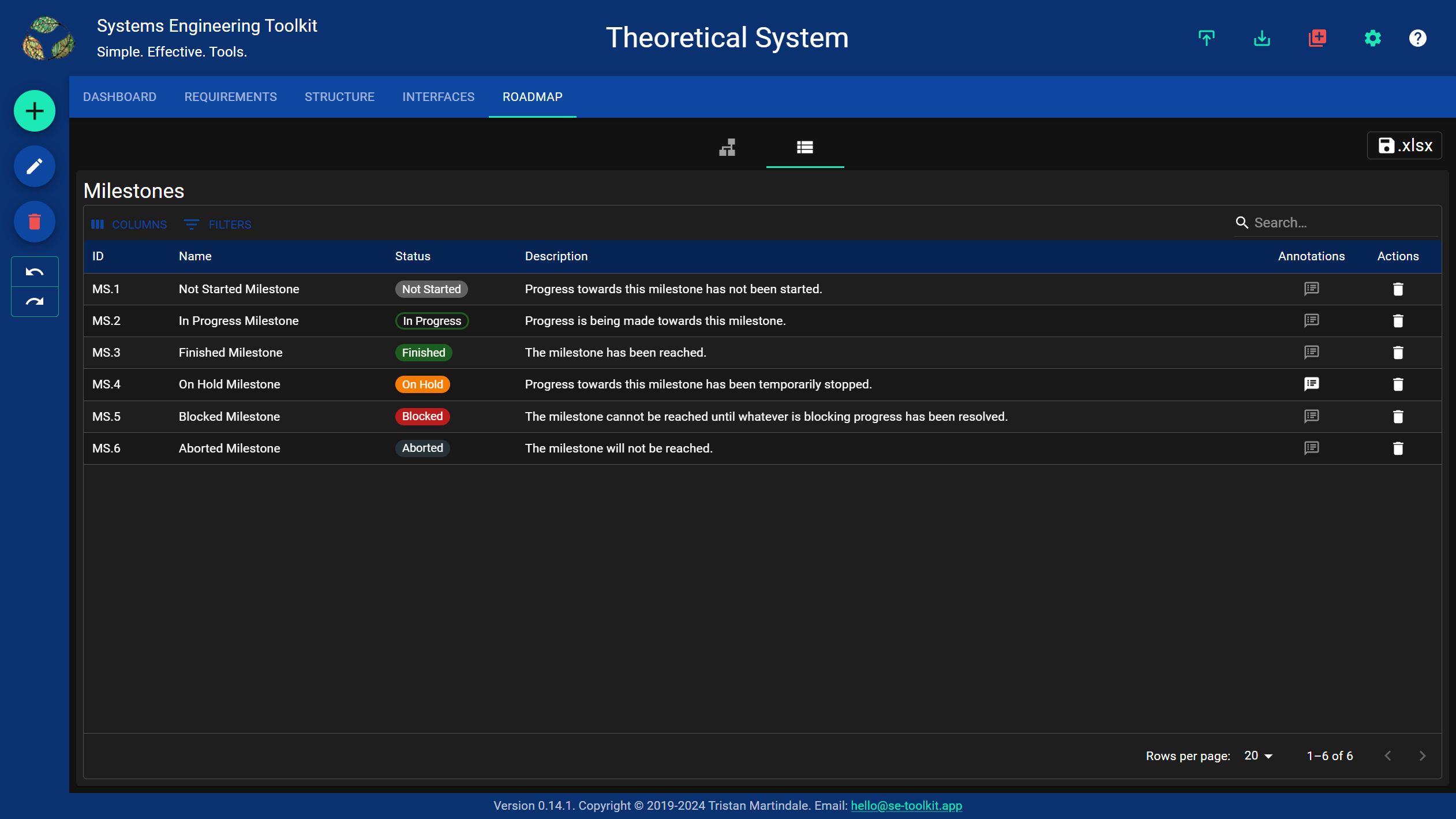Navigate to DASHBOARD tab
The height and width of the screenshot is (819, 1456).
(119, 97)
